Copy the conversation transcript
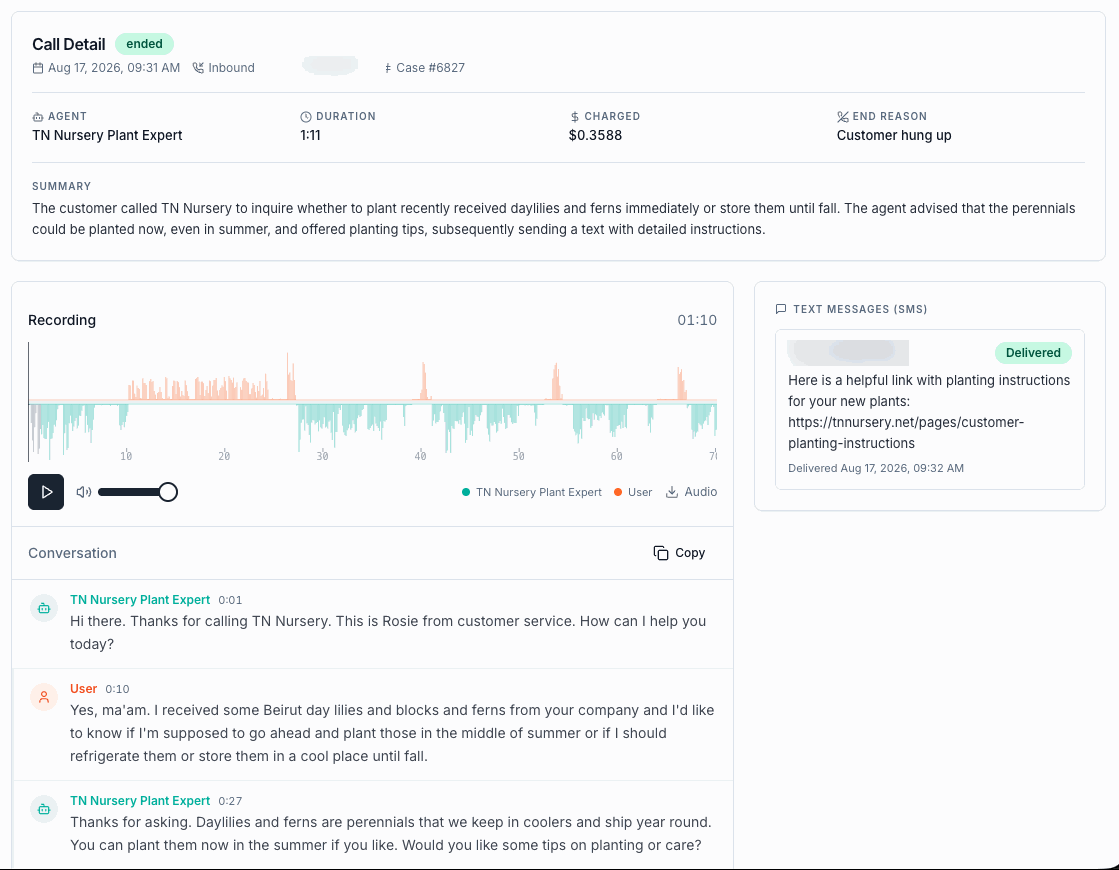 coord(679,553)
